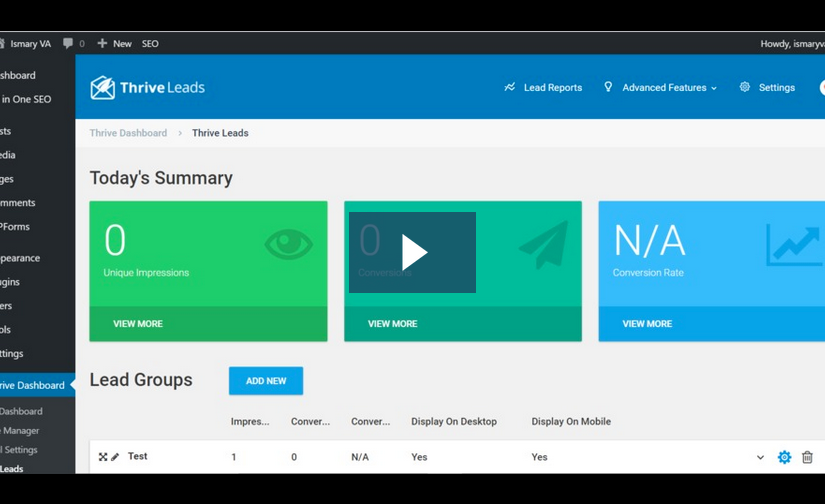
Task: Click the Thrive Leads logo icon
Action: point(102,87)
